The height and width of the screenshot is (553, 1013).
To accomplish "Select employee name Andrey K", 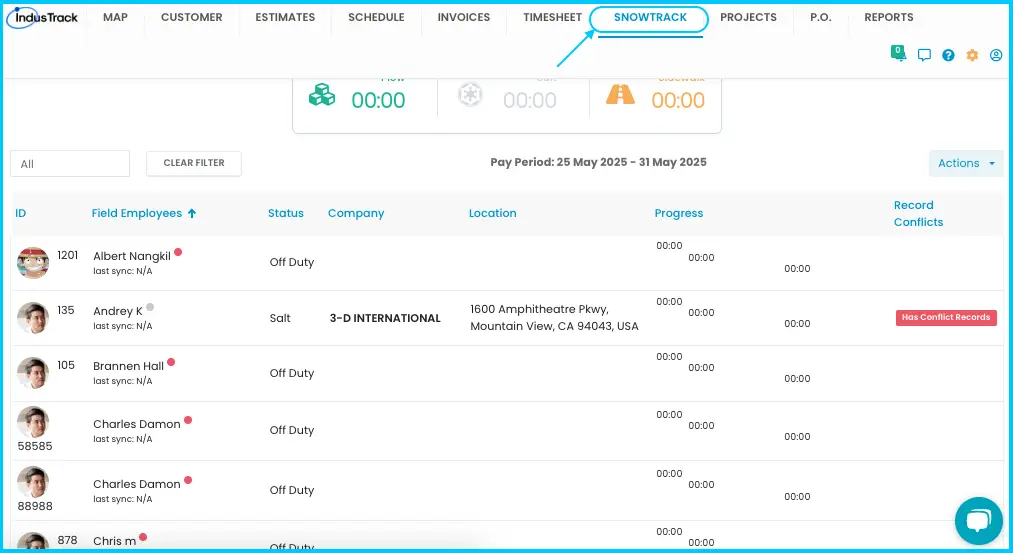I will (x=118, y=311).
